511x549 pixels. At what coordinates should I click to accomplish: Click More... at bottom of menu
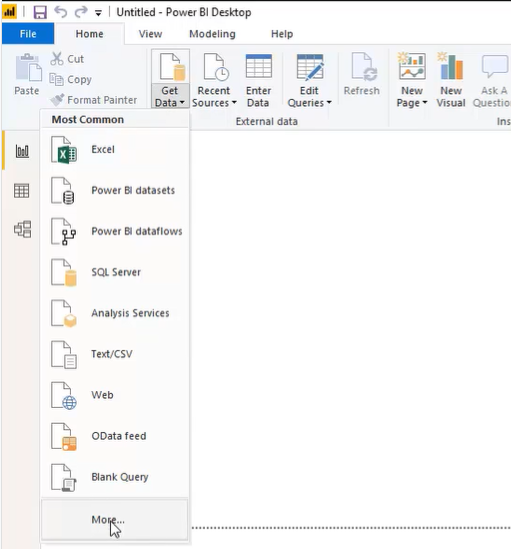[115, 520]
